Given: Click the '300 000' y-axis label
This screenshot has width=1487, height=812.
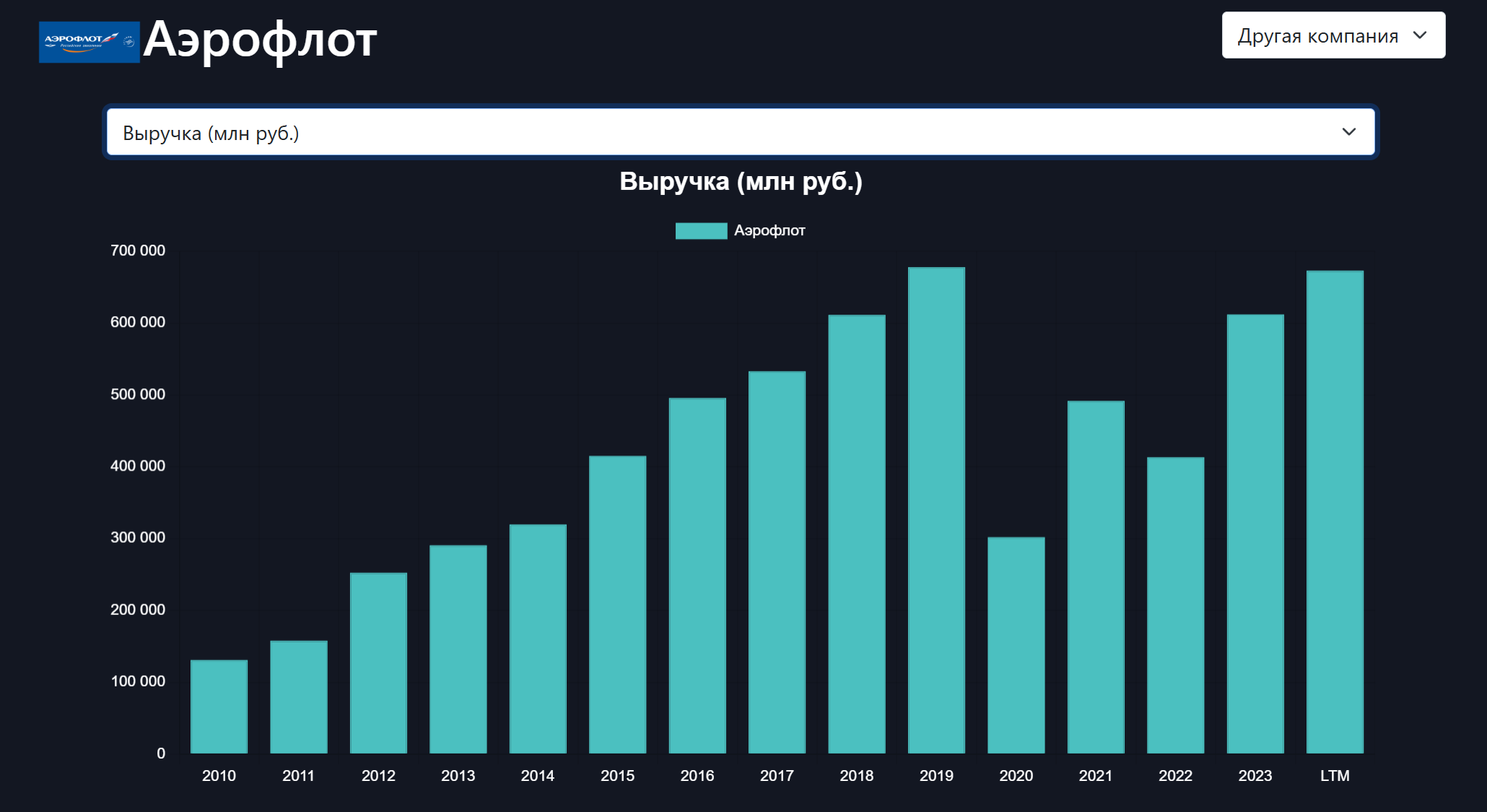Looking at the screenshot, I should 138,537.
